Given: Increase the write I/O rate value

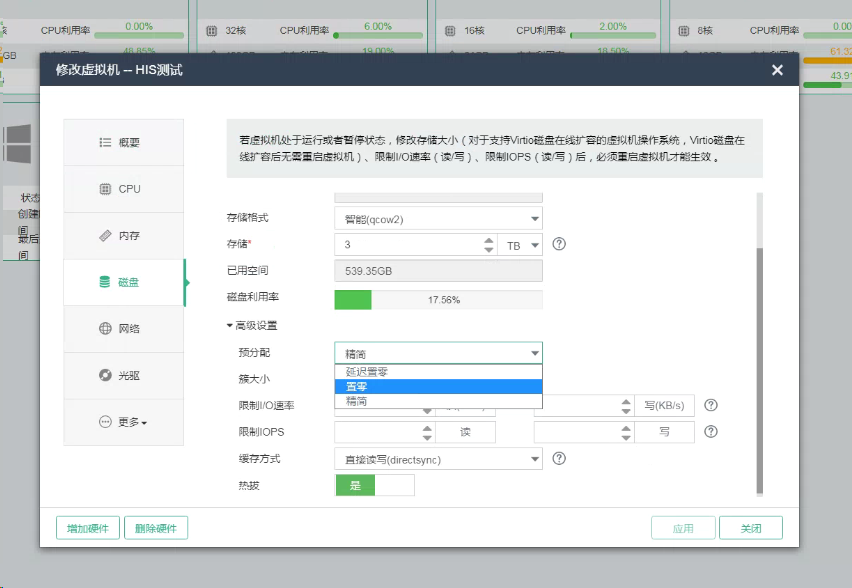Looking at the screenshot, I should 626,402.
